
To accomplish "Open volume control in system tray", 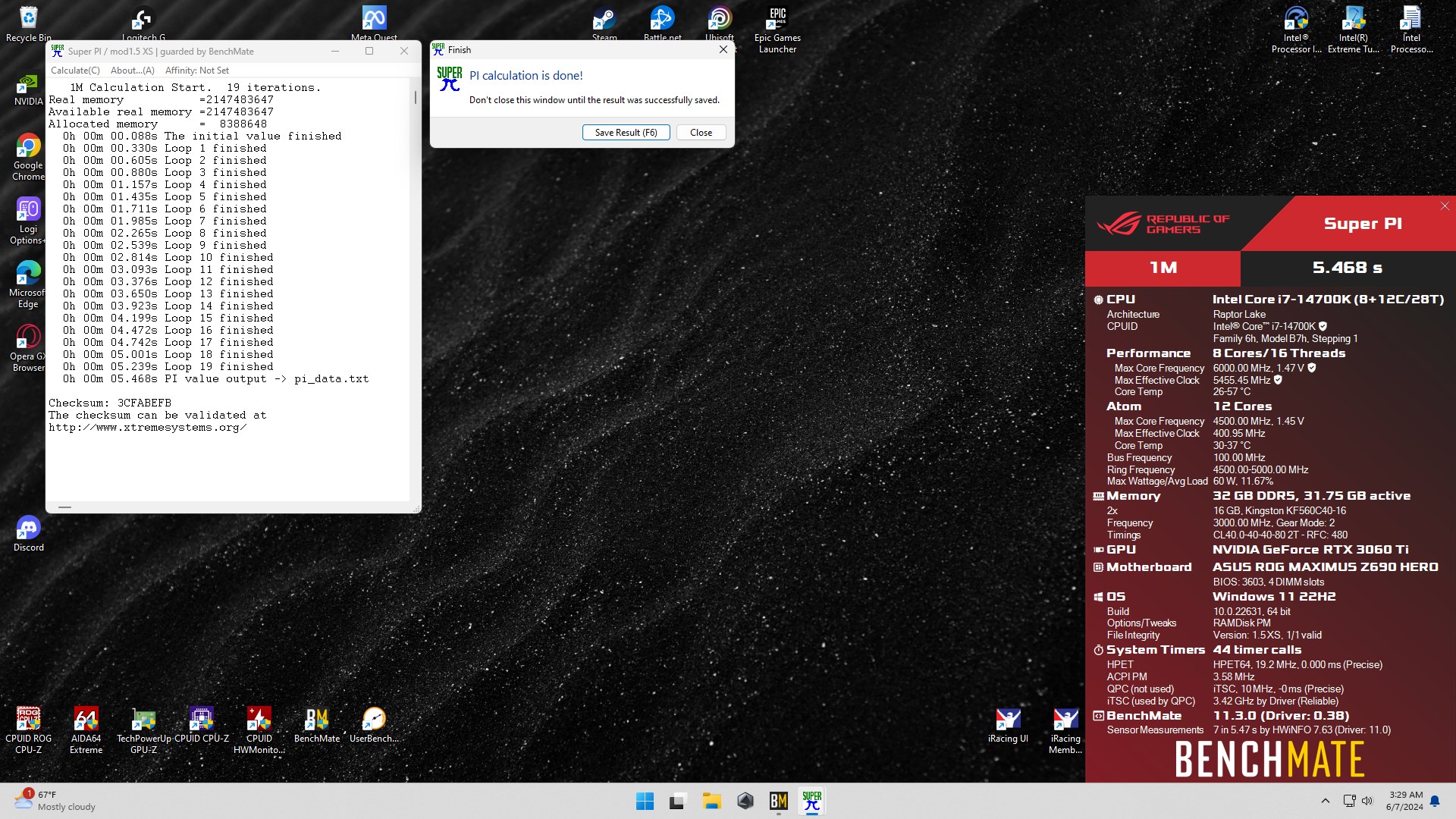I will [x=1367, y=801].
